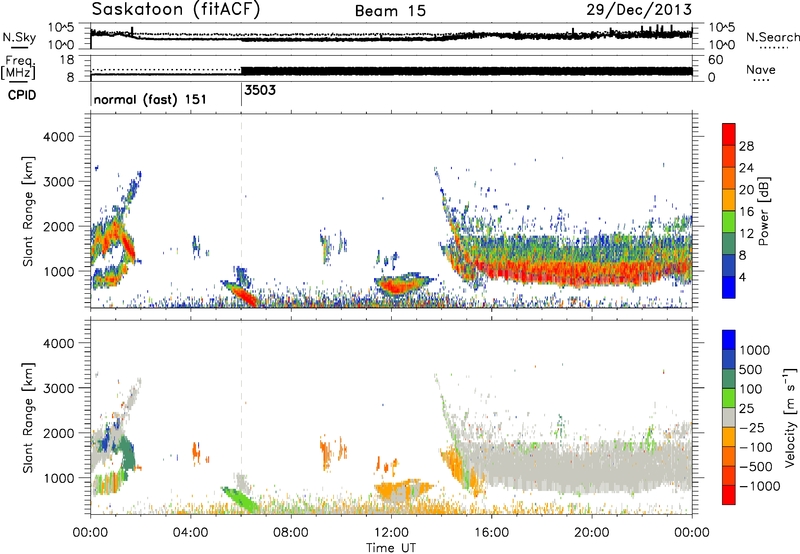Select 'Slant Range [km]' label of velocity panel
800x554 pixels.
click(28, 417)
